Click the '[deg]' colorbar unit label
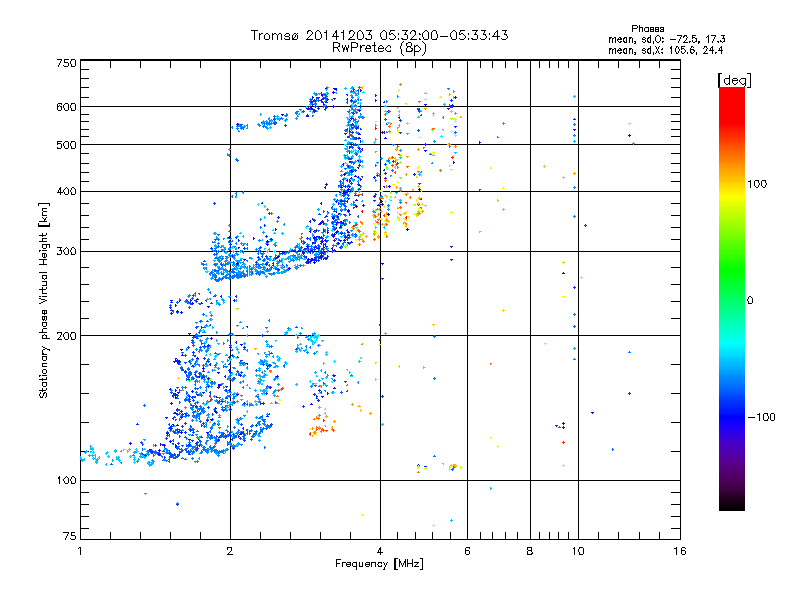This screenshot has width=800, height=600. point(734,80)
